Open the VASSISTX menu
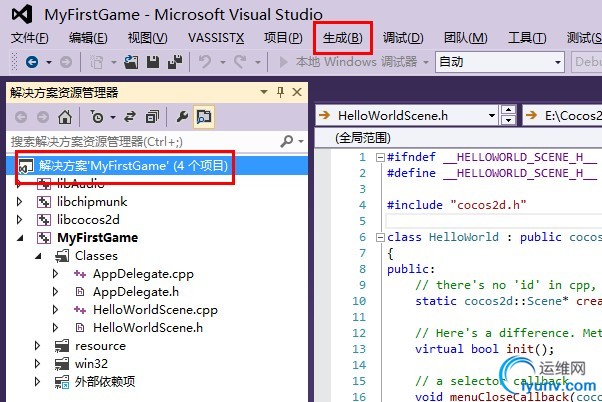The height and width of the screenshot is (402, 602). tap(216, 38)
